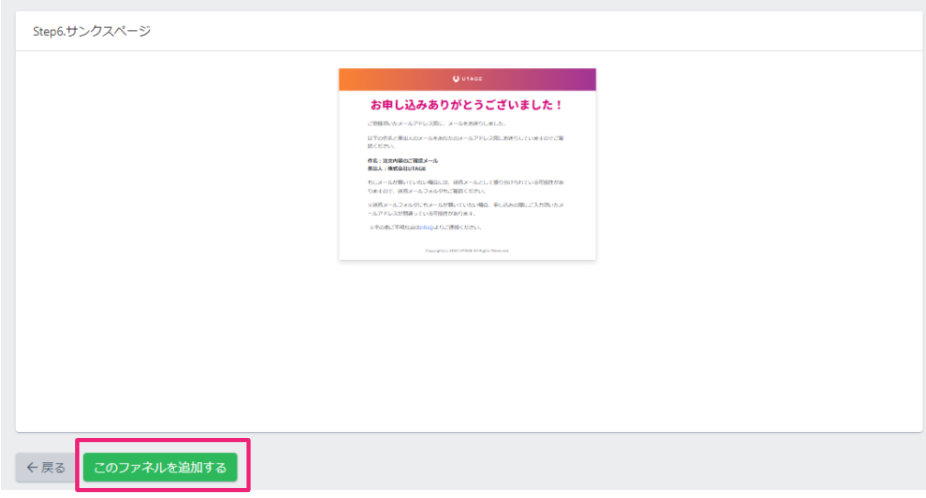Click the UTAGE logo in preview header
Screen dimensions: 926x498
(x=467, y=79)
